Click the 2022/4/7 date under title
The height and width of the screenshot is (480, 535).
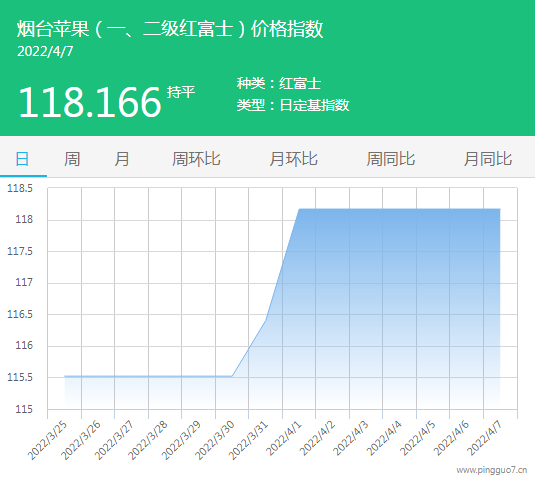pos(45,52)
